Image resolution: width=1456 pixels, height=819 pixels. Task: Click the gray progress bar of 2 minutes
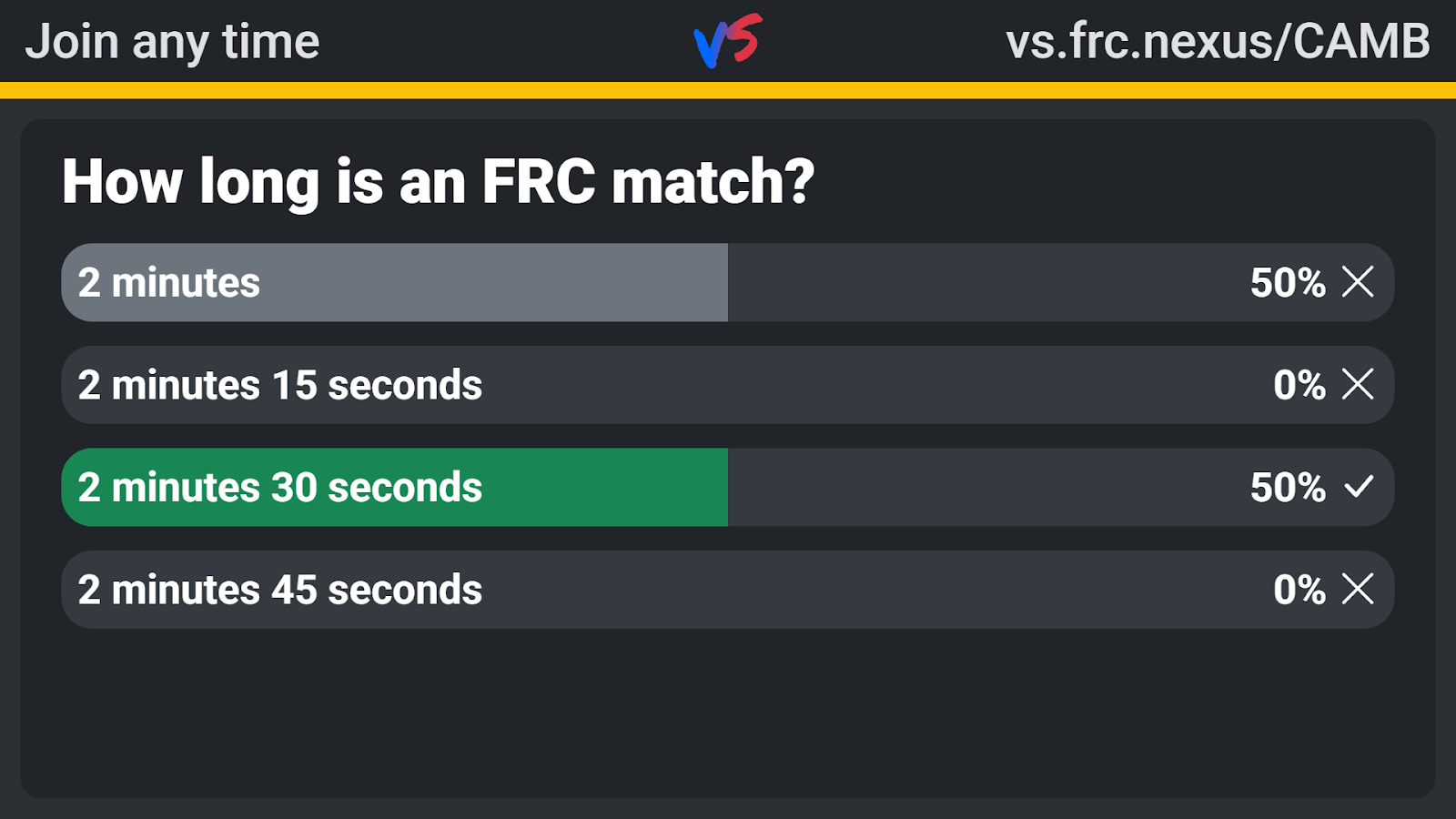[395, 282]
